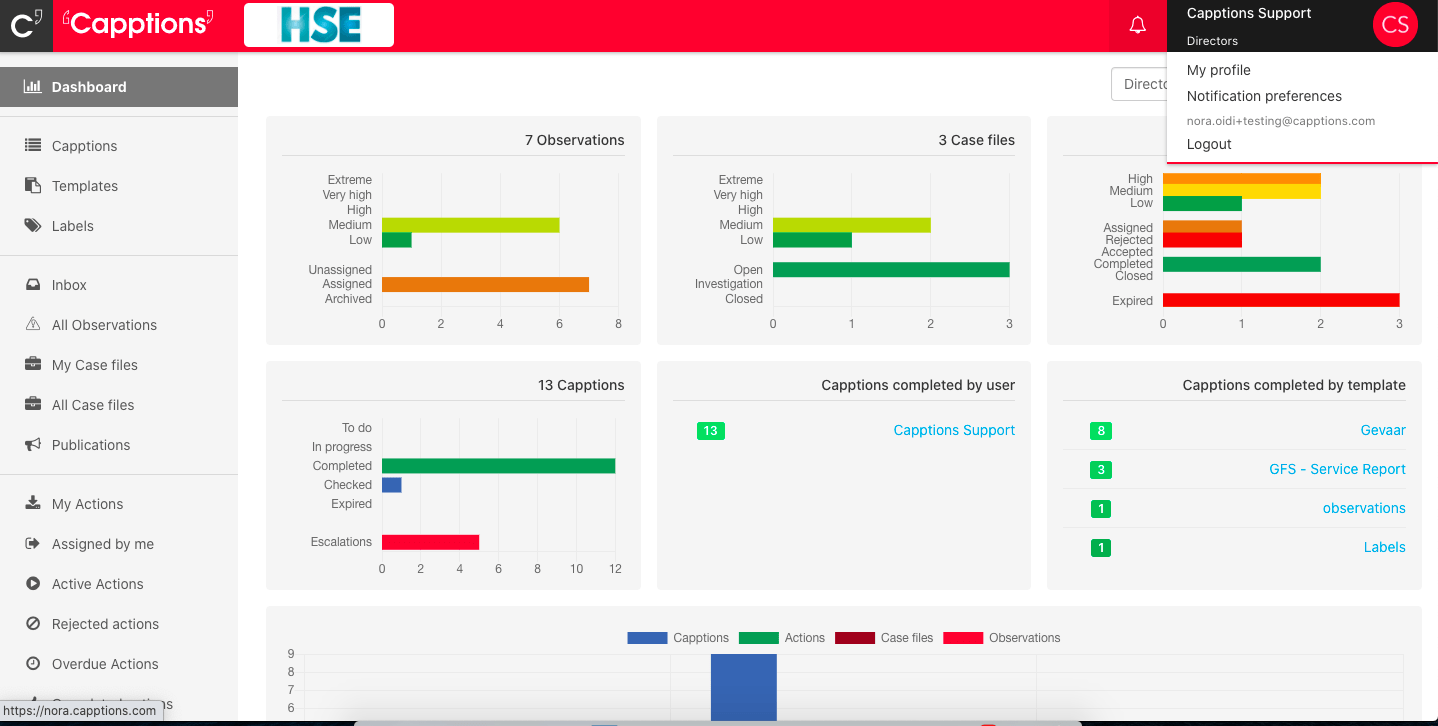Open Labels in the sidebar

(x=73, y=226)
